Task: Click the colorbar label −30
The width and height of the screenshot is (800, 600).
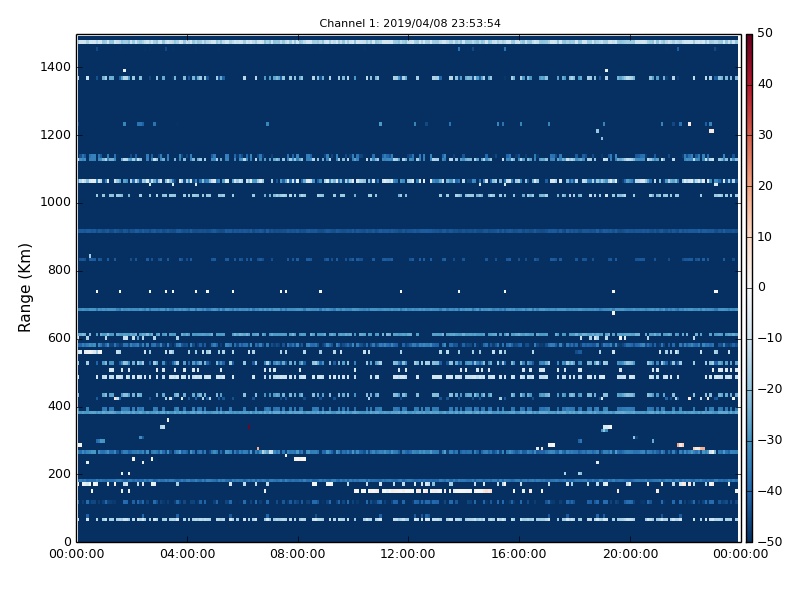Action: pyautogui.click(x=769, y=440)
